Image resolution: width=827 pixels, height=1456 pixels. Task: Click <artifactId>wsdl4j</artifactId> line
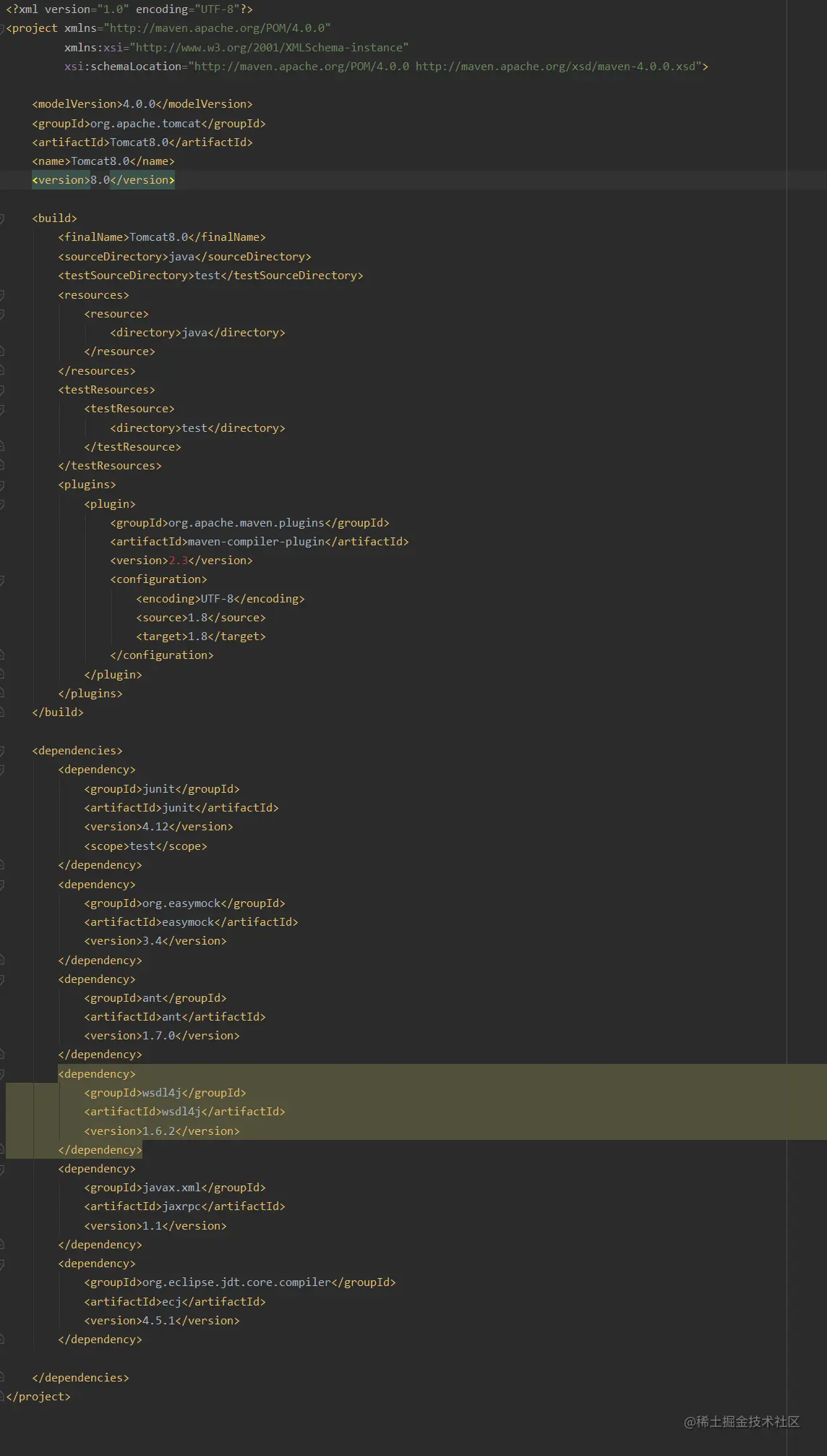coord(185,1112)
